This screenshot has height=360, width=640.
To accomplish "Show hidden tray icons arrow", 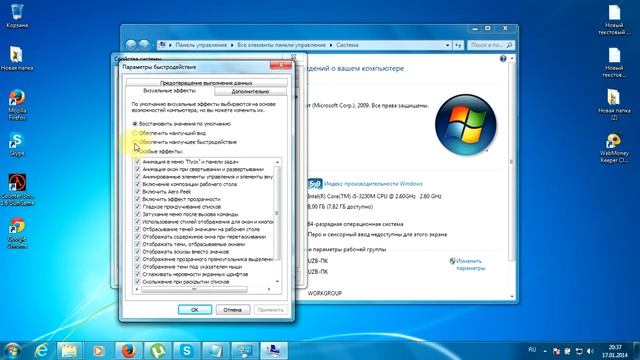I will pos(544,351).
